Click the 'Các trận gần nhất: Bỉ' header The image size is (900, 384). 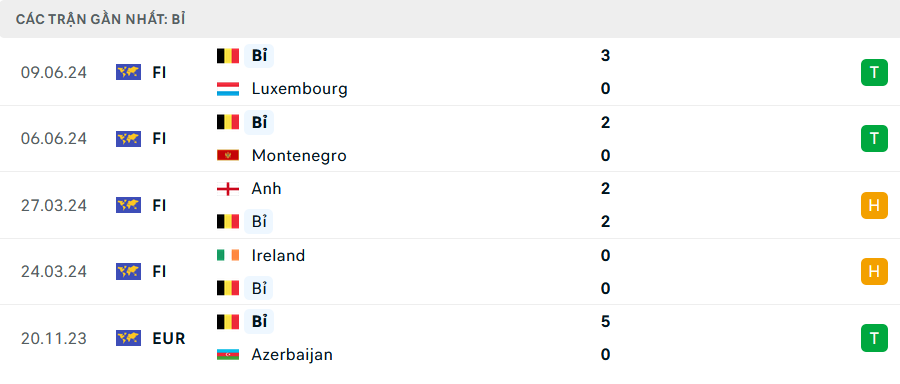pos(100,20)
